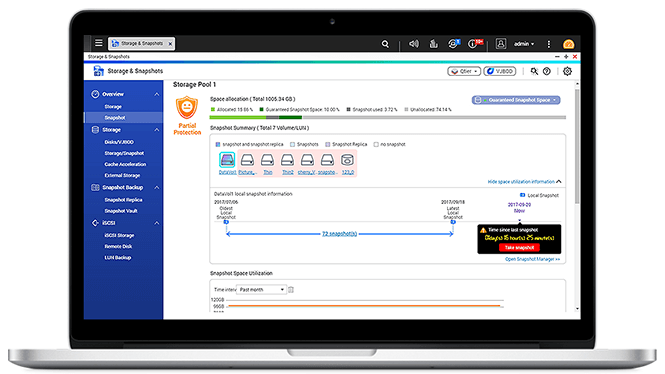Open the volume control icon

(414, 44)
